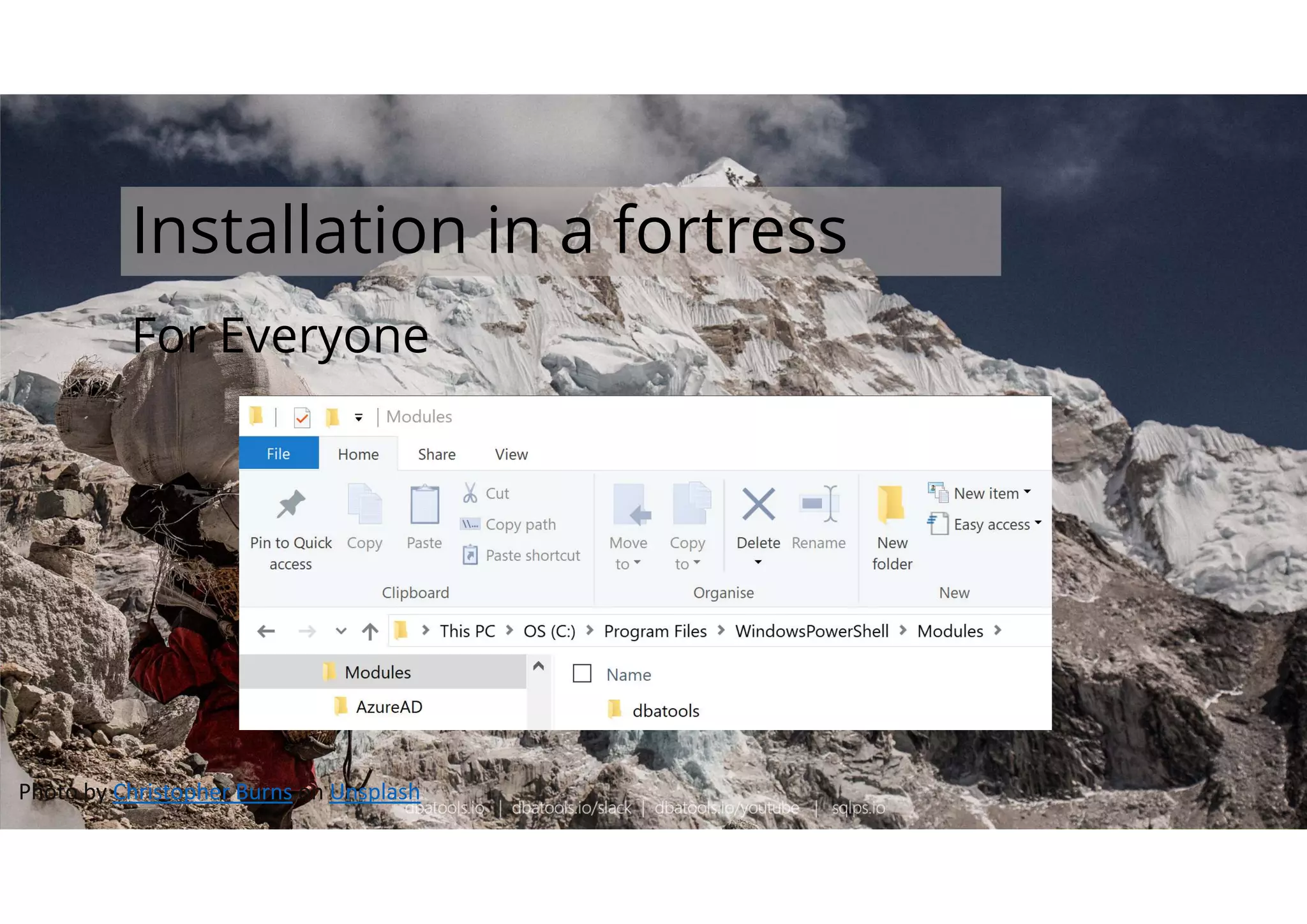Screen dimensions: 1307x924
Task: Click the Rename icon in Organise group
Action: (x=819, y=504)
